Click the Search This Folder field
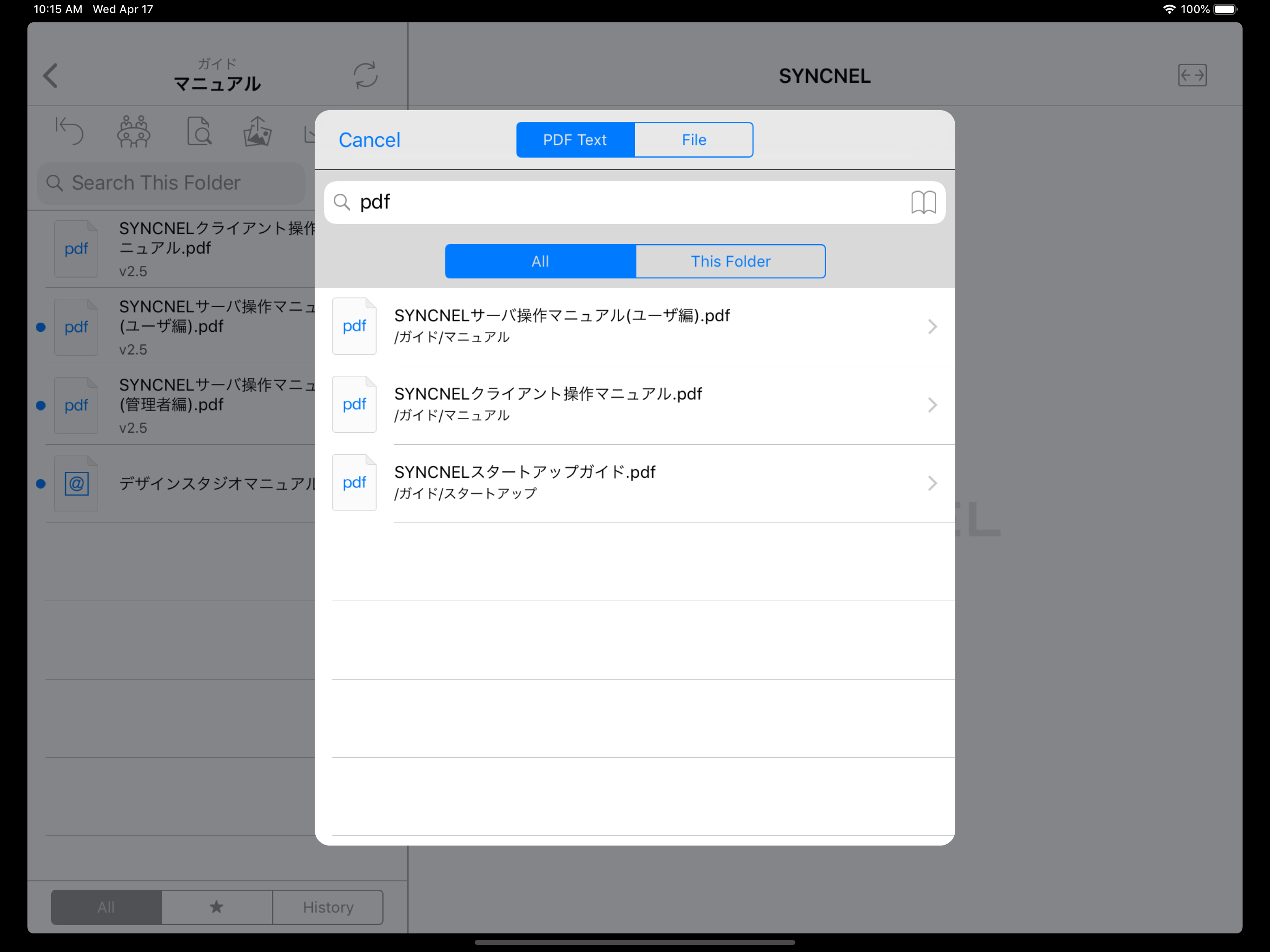The width and height of the screenshot is (1270, 952). tap(171, 183)
